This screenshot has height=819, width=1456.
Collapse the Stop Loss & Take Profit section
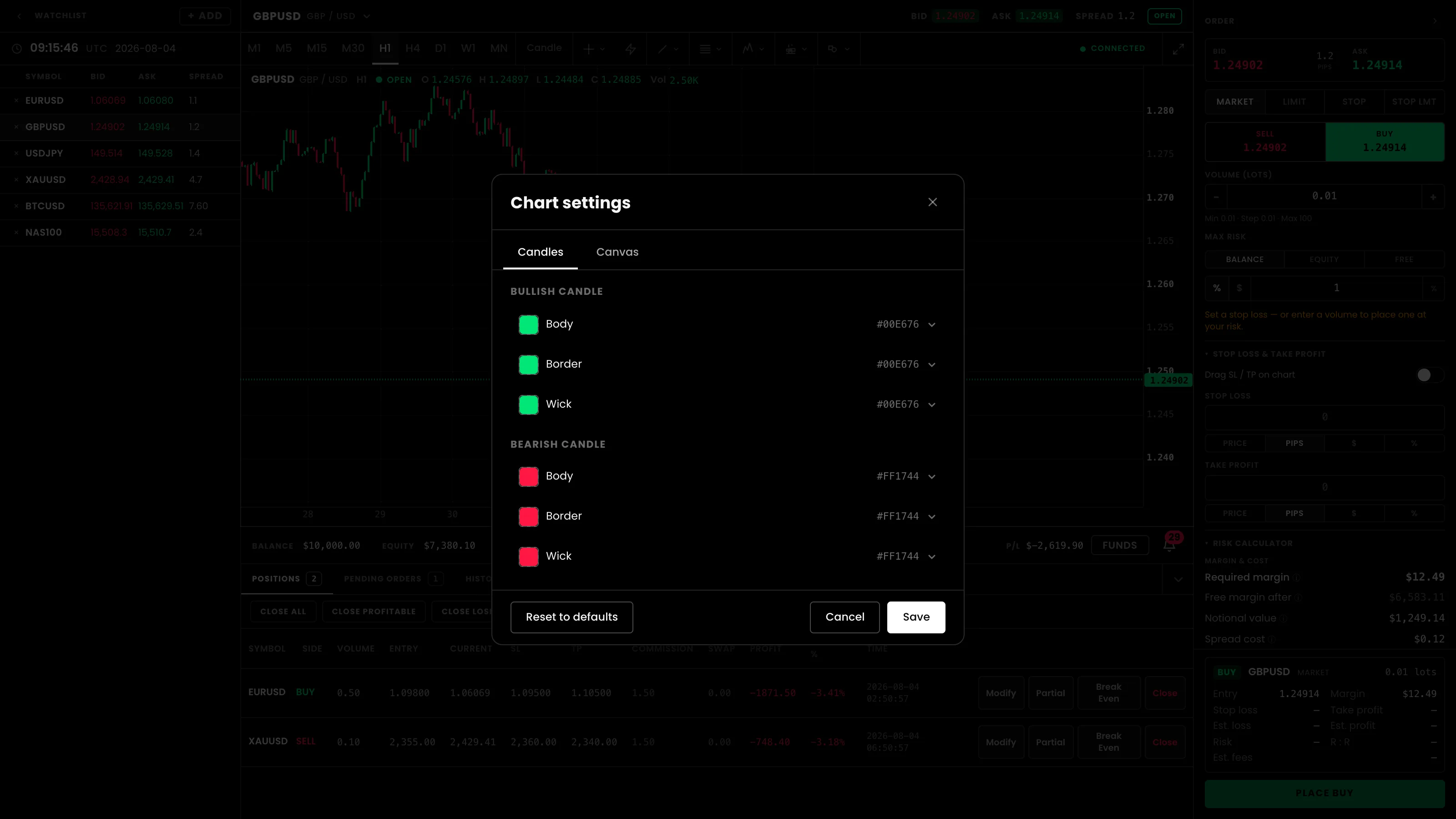pyautogui.click(x=1265, y=354)
